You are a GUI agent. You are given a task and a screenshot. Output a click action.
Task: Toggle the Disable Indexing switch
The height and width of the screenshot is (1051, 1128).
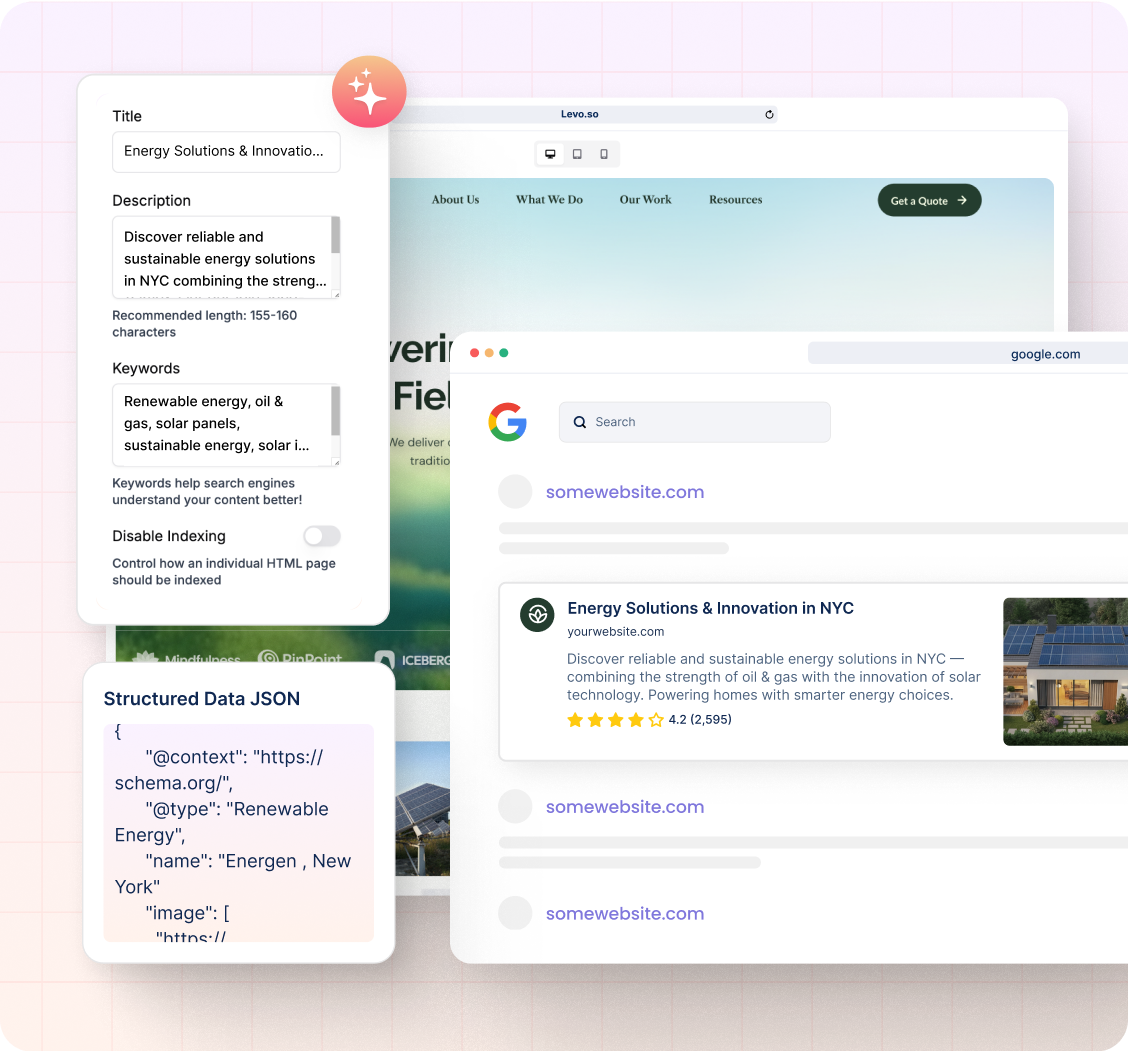click(x=322, y=536)
